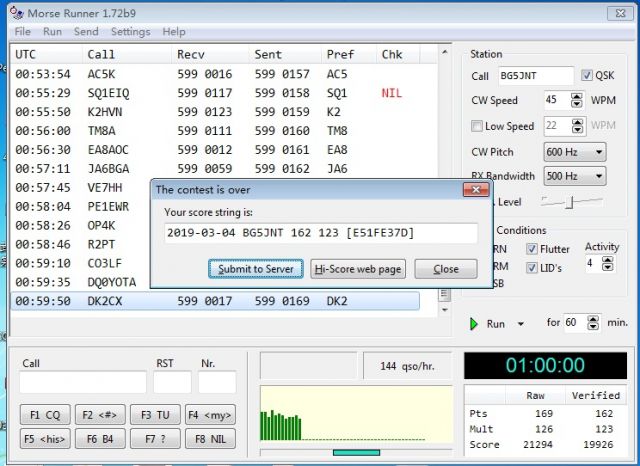
Task: Click the run duration field showing 60
Action: click(x=576, y=323)
